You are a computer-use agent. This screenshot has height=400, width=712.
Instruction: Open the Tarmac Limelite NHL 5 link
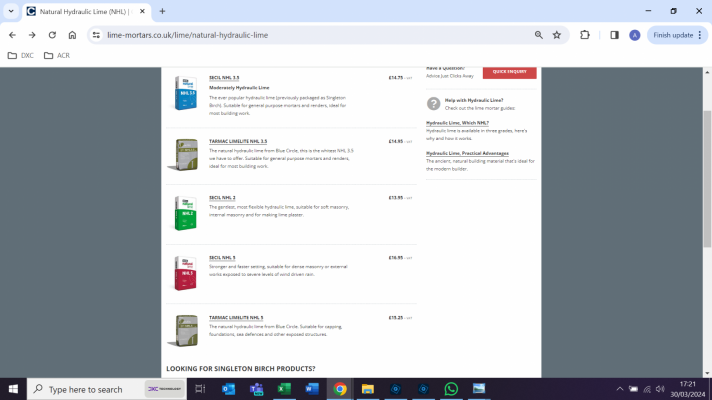click(x=236, y=317)
